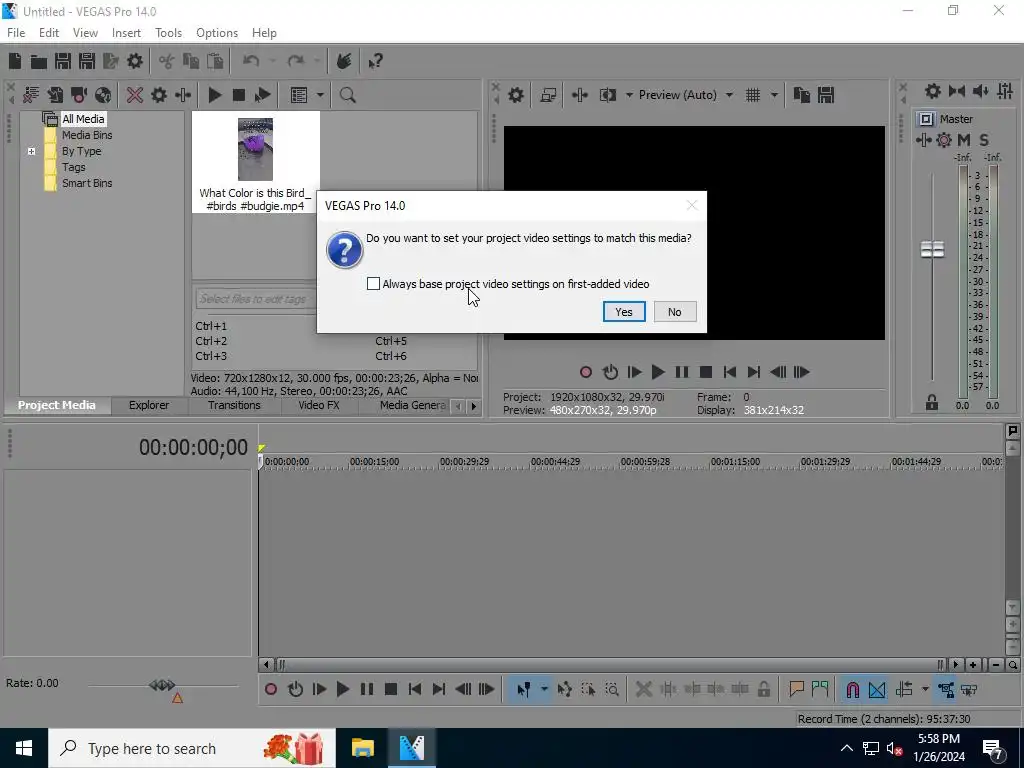Click Loop Playback in timeline transport
The image size is (1024, 768).
point(295,690)
